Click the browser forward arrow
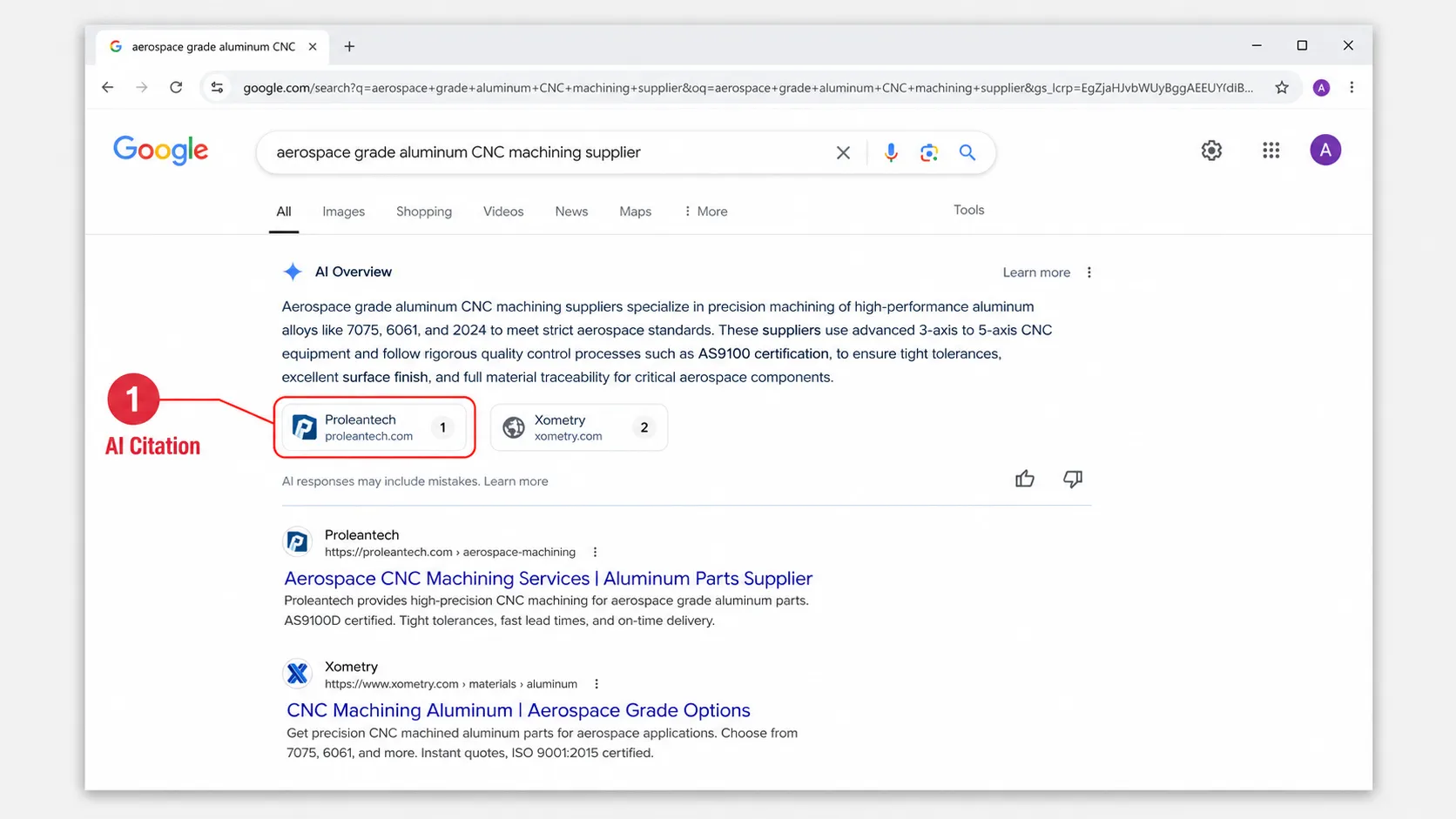The width and height of the screenshot is (1456, 819). pos(142,87)
